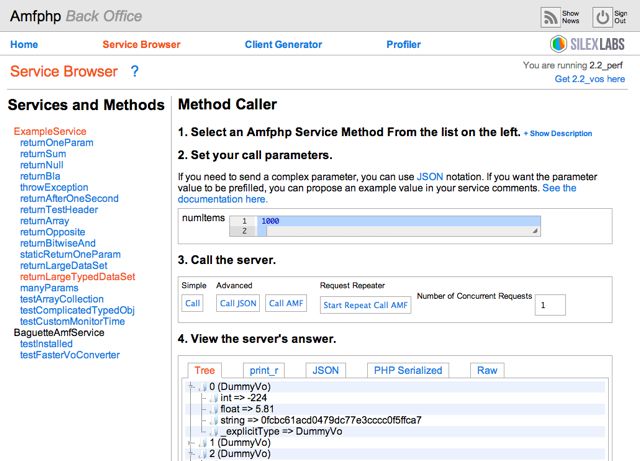Click the resize grip of numItems editor
640x461 pixels.
point(535,231)
